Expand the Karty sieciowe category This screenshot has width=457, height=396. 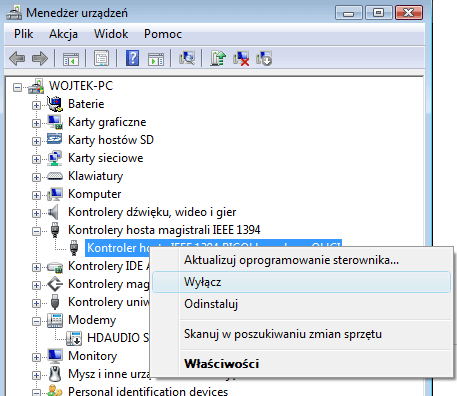pos(36,160)
